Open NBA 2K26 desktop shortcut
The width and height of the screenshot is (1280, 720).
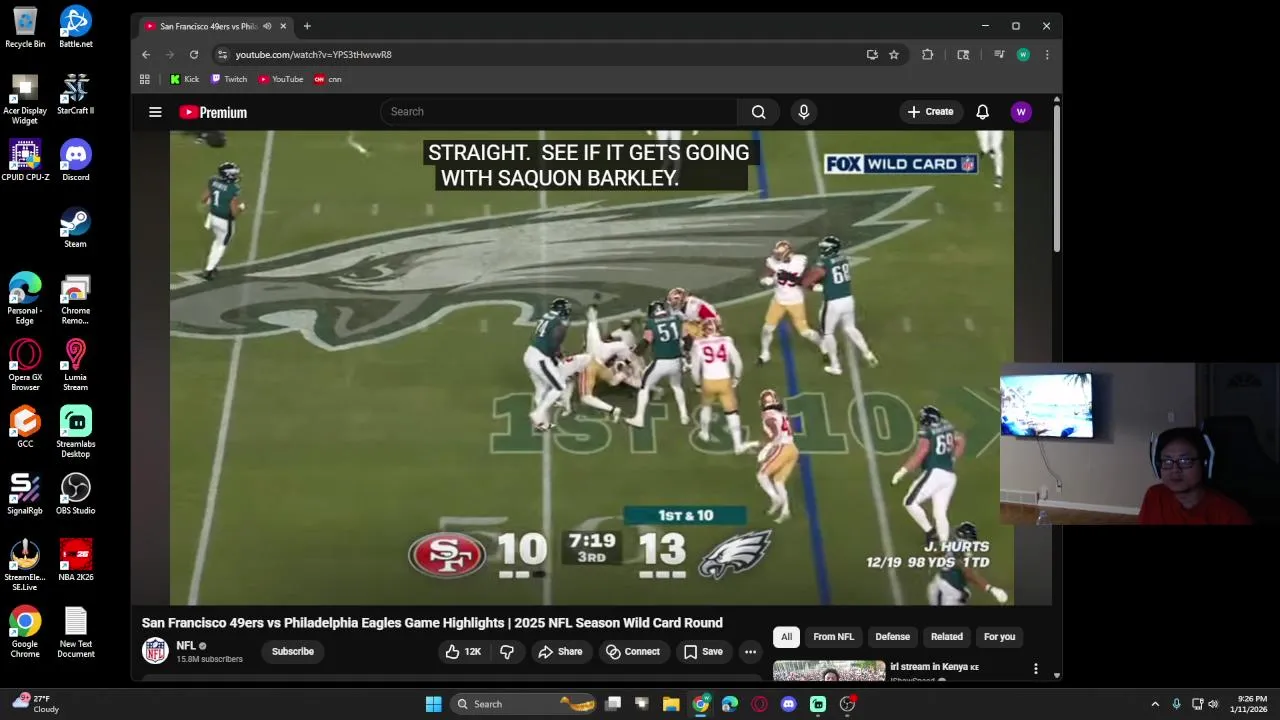coord(75,561)
